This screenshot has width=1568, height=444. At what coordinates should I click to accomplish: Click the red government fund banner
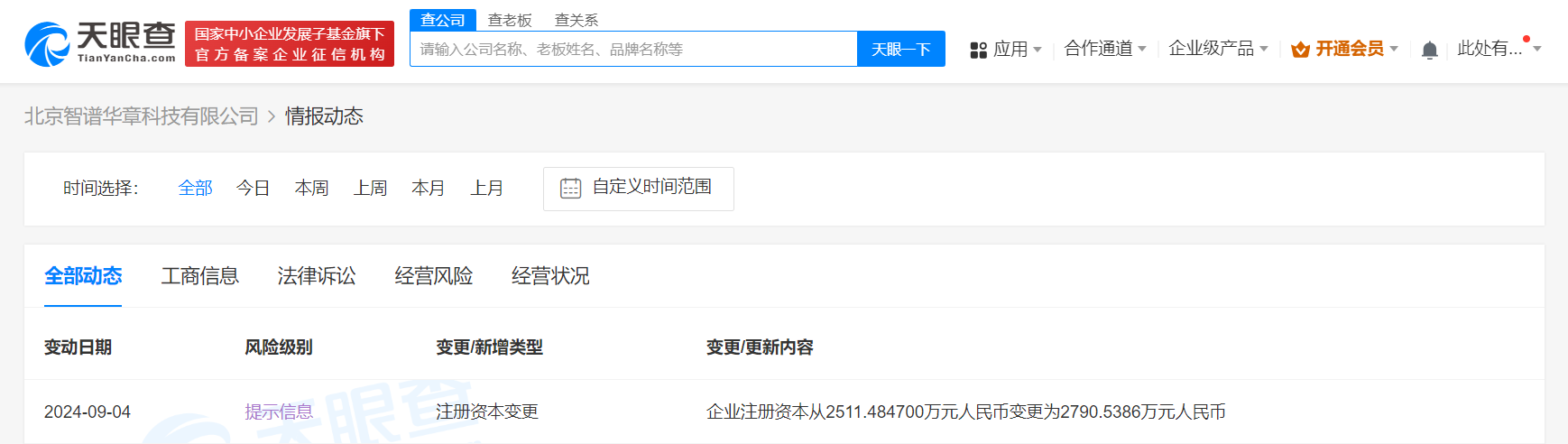(x=290, y=43)
